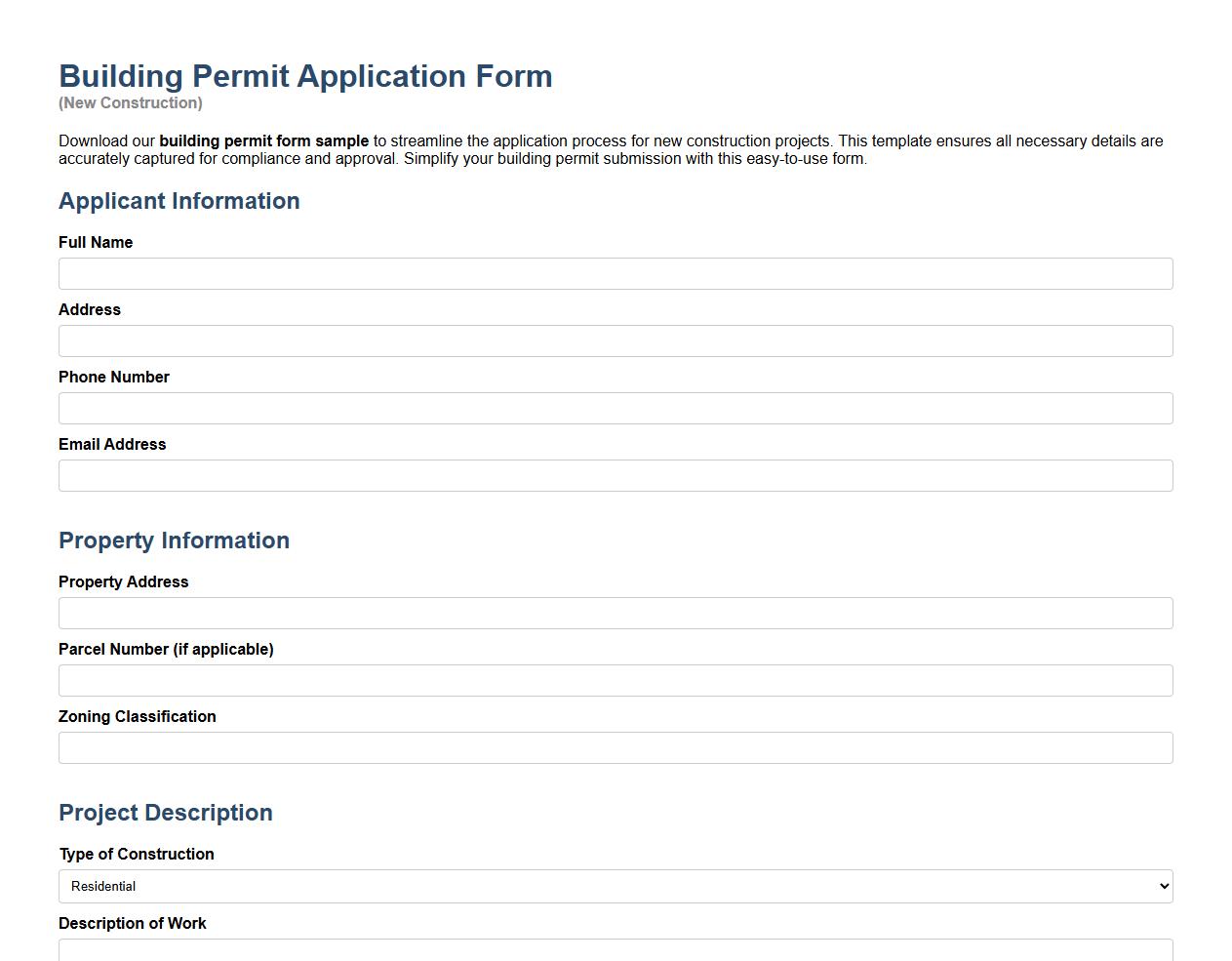
Task: Click the Email Address input field
Action: pos(616,475)
